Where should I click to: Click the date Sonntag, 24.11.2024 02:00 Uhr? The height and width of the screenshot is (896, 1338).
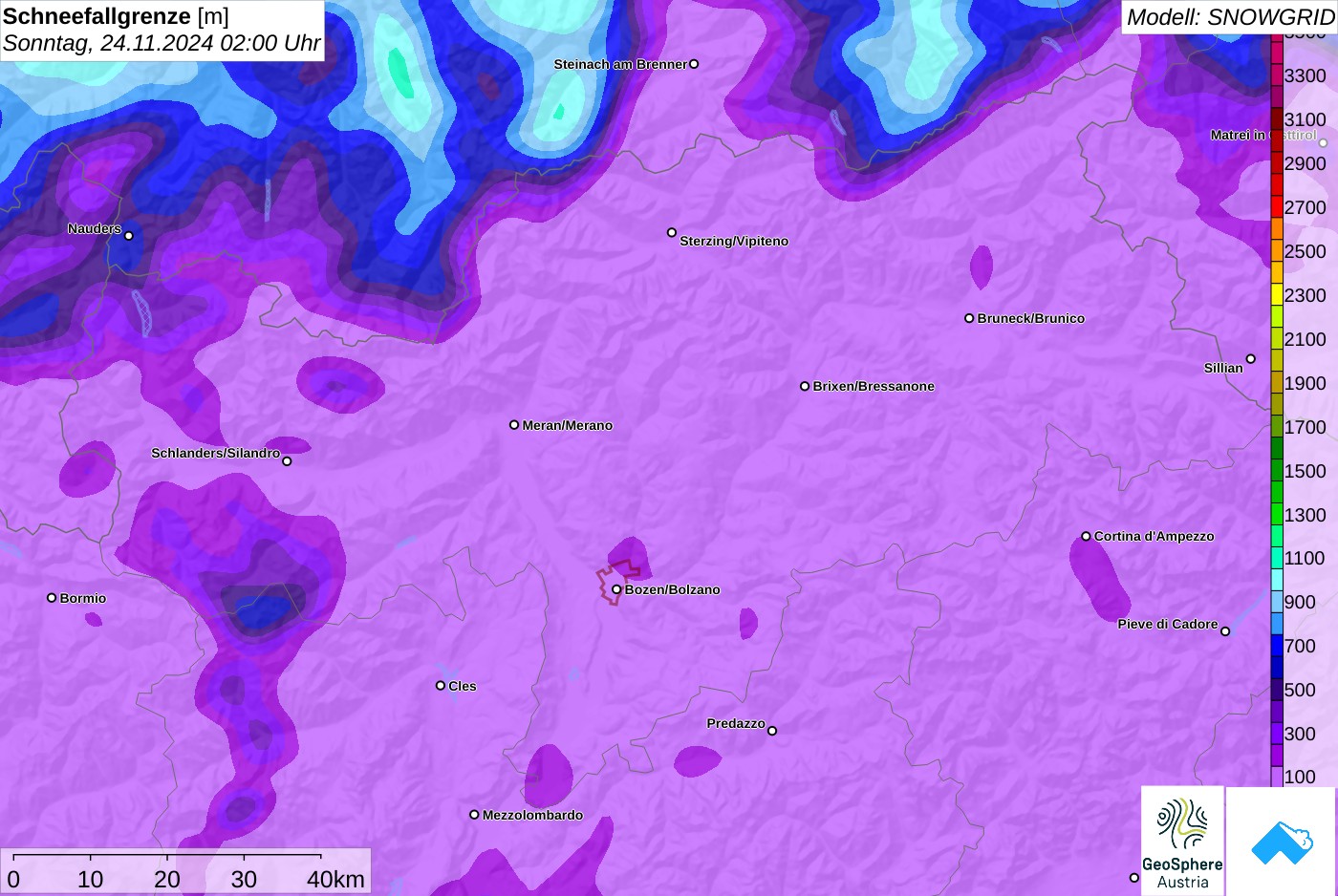162,43
